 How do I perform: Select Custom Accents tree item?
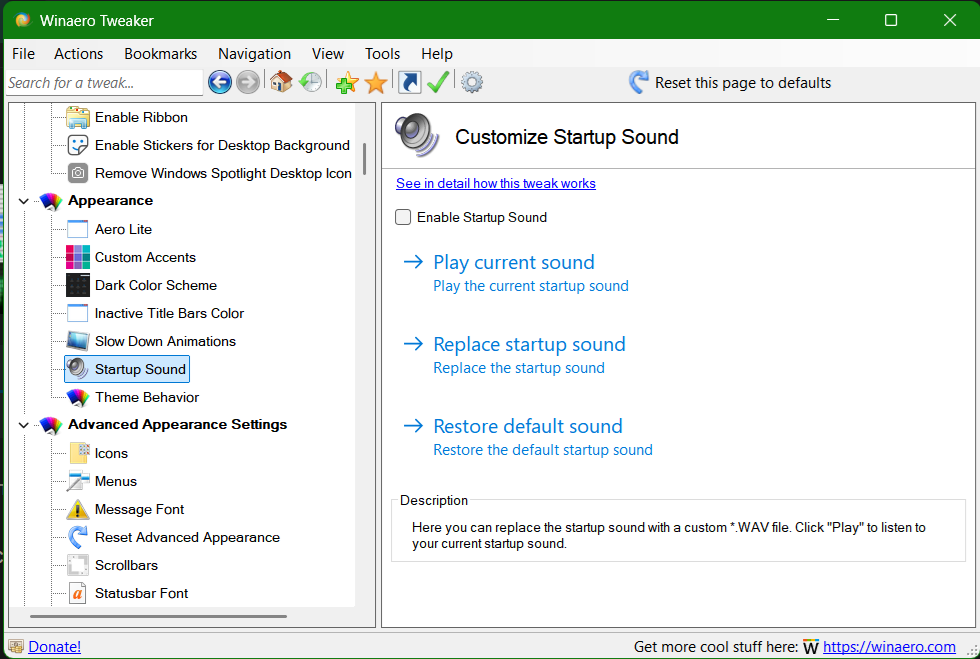tap(145, 257)
